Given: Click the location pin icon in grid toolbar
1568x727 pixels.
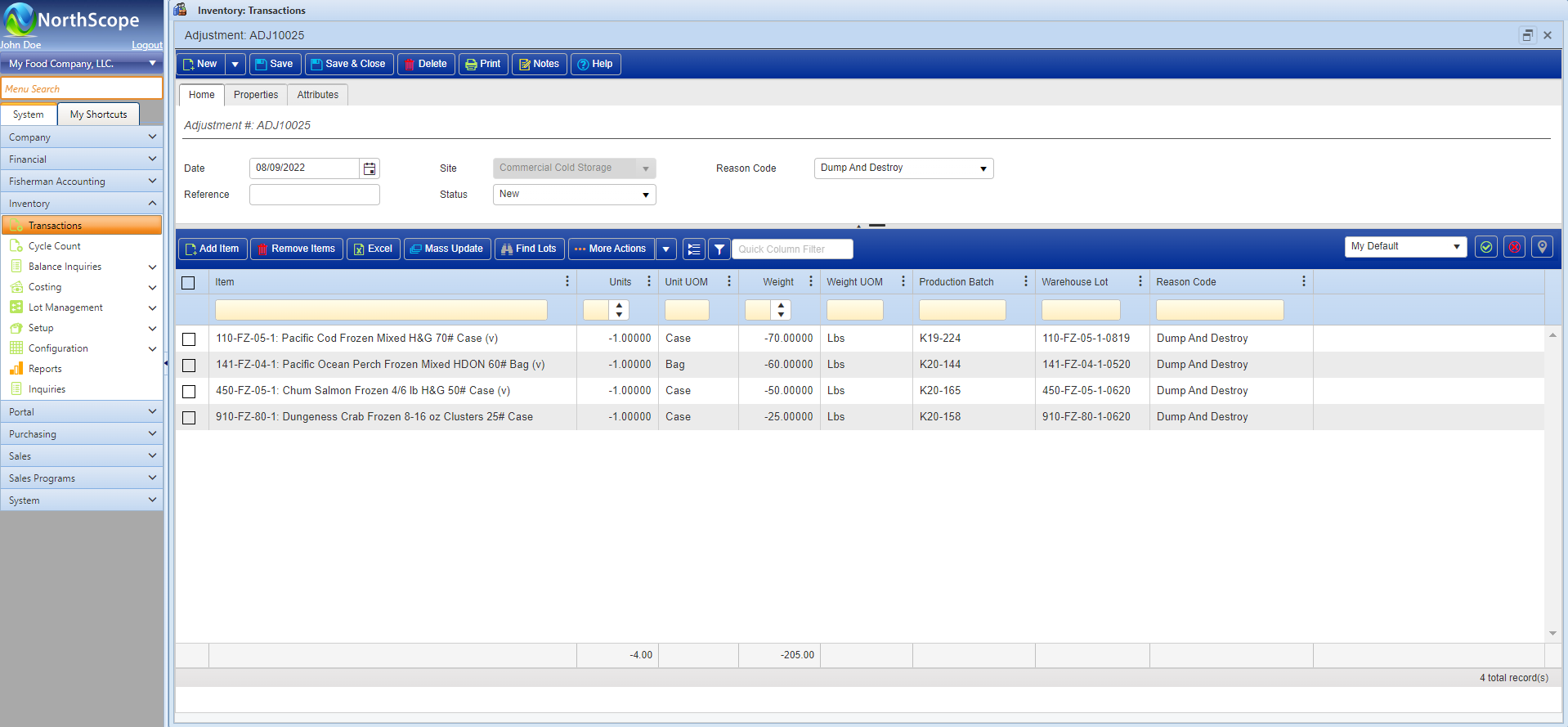Looking at the screenshot, I should (x=1543, y=247).
